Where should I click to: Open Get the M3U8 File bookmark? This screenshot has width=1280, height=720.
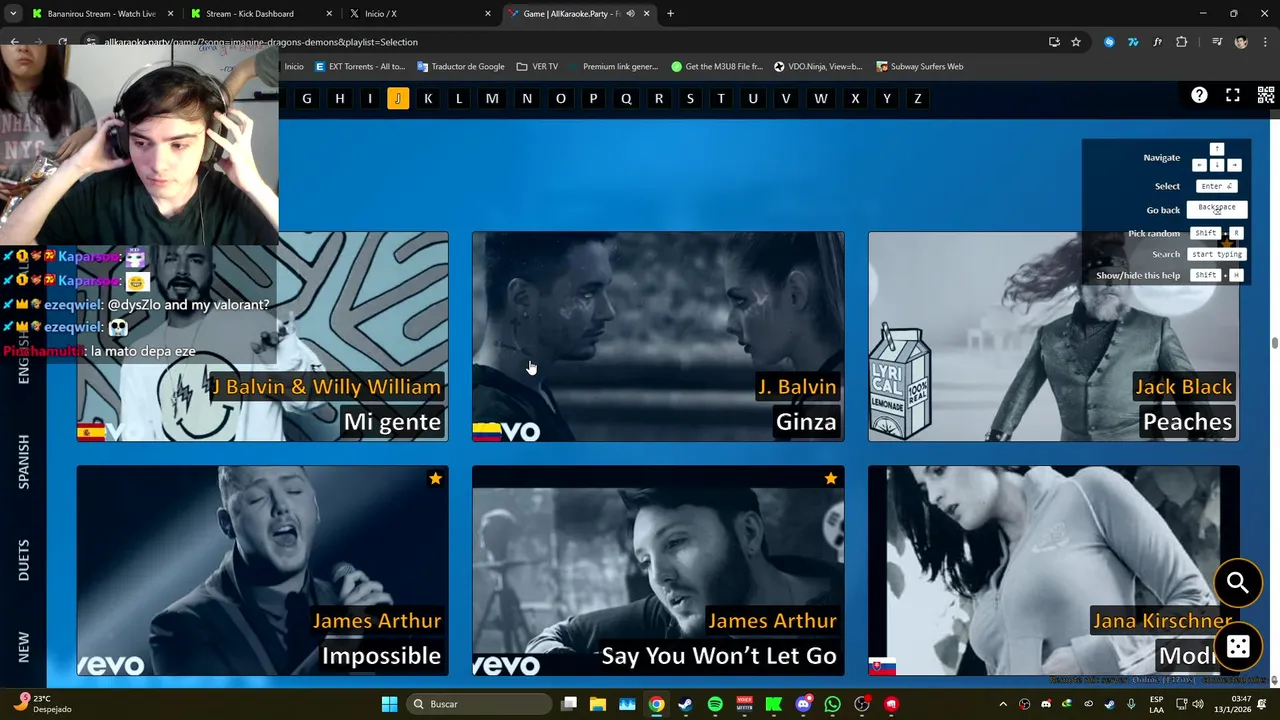click(x=717, y=67)
